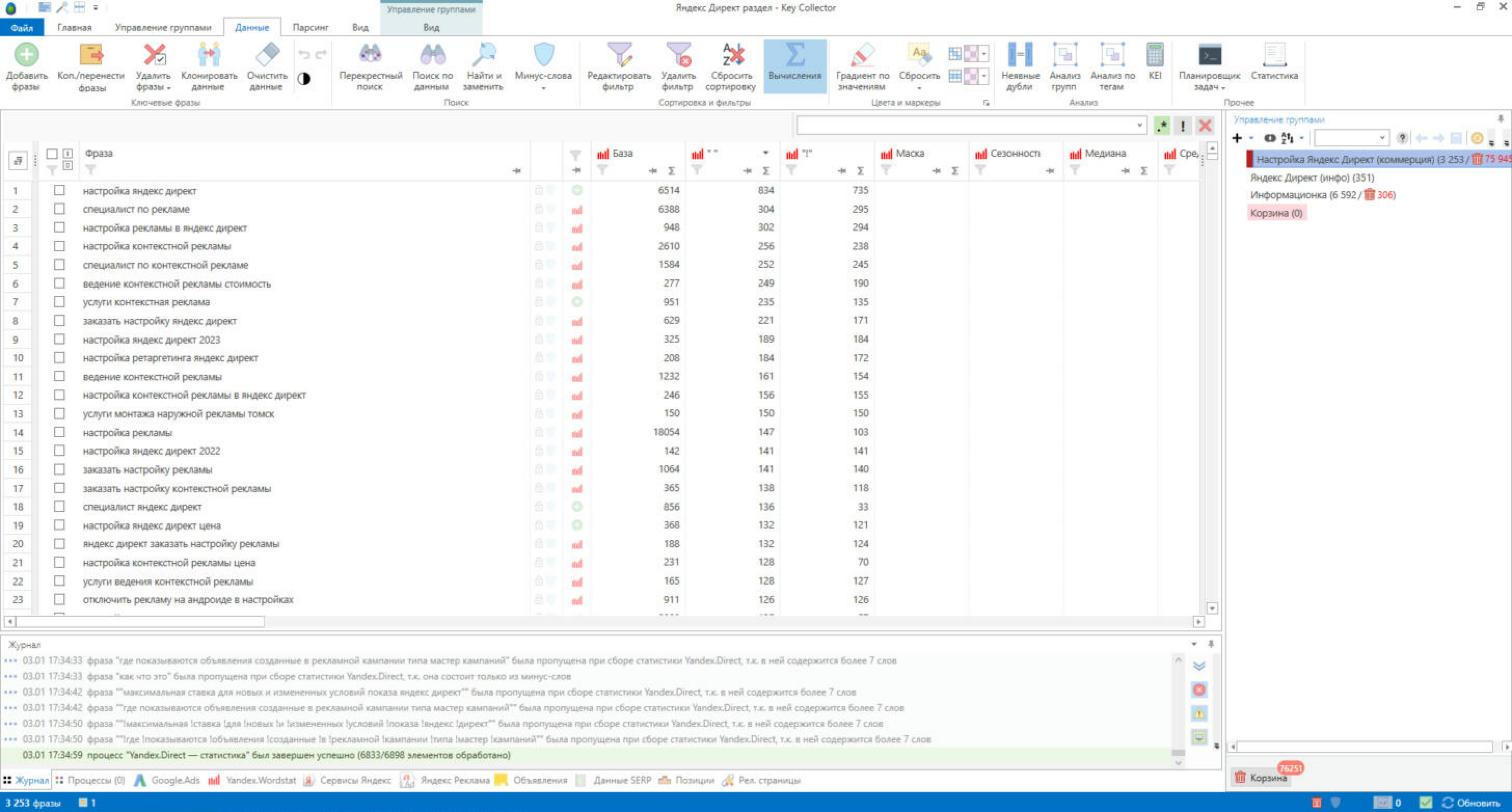This screenshot has width=1512, height=812.
Task: Click the Обновить button in status bar
Action: click(1470, 803)
